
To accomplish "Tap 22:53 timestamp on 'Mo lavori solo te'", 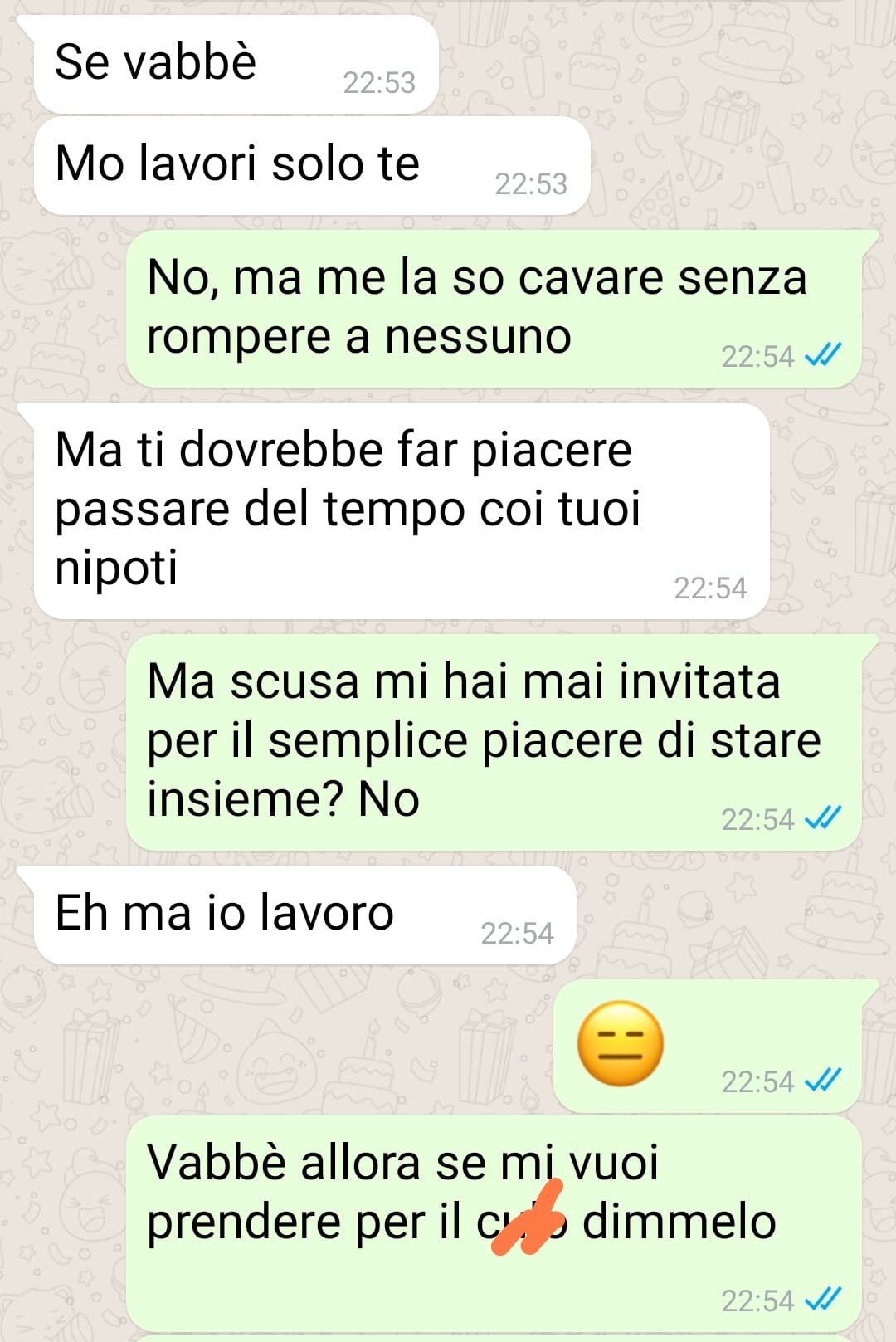I will pos(531,184).
